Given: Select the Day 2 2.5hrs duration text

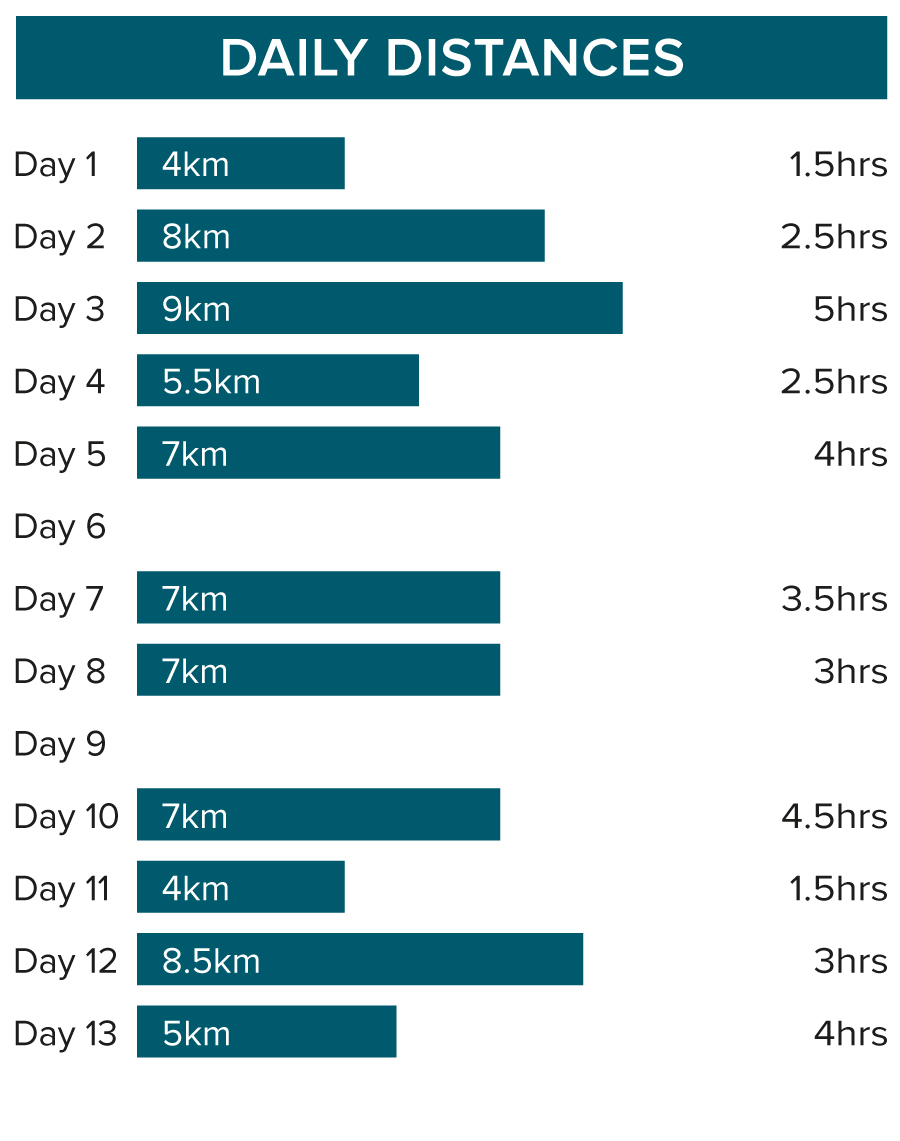Looking at the screenshot, I should click(834, 237).
